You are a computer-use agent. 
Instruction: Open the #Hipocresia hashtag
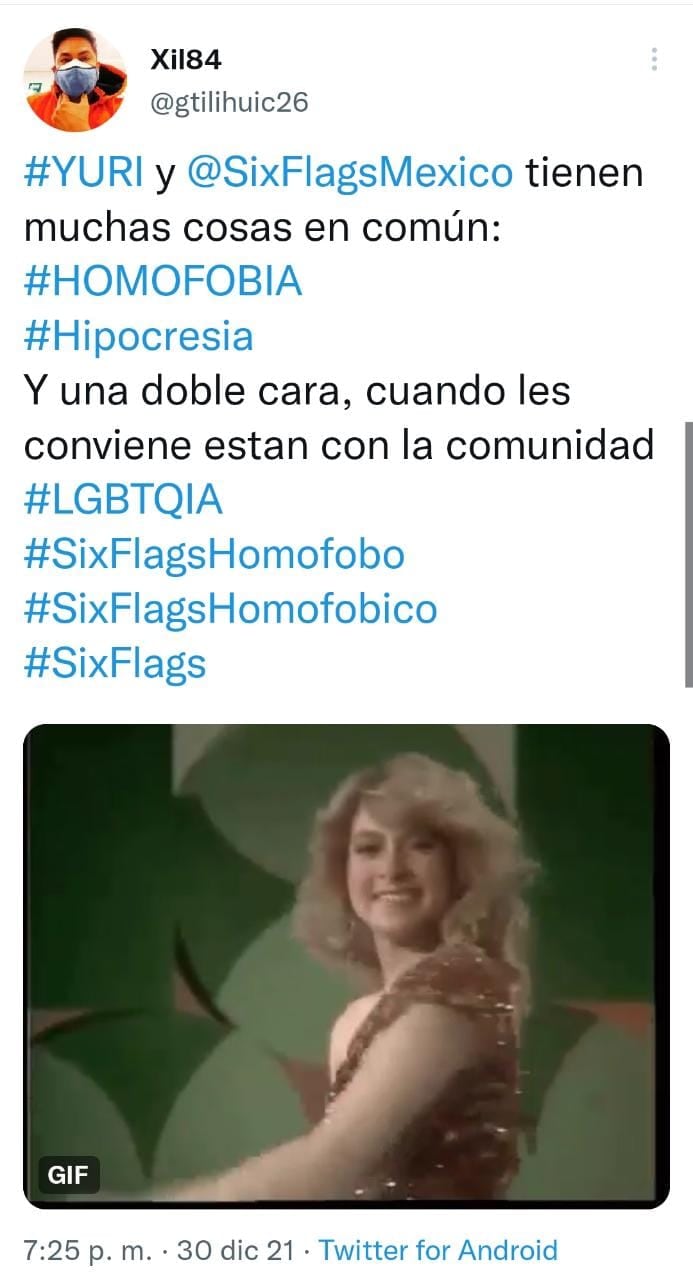click(138, 337)
